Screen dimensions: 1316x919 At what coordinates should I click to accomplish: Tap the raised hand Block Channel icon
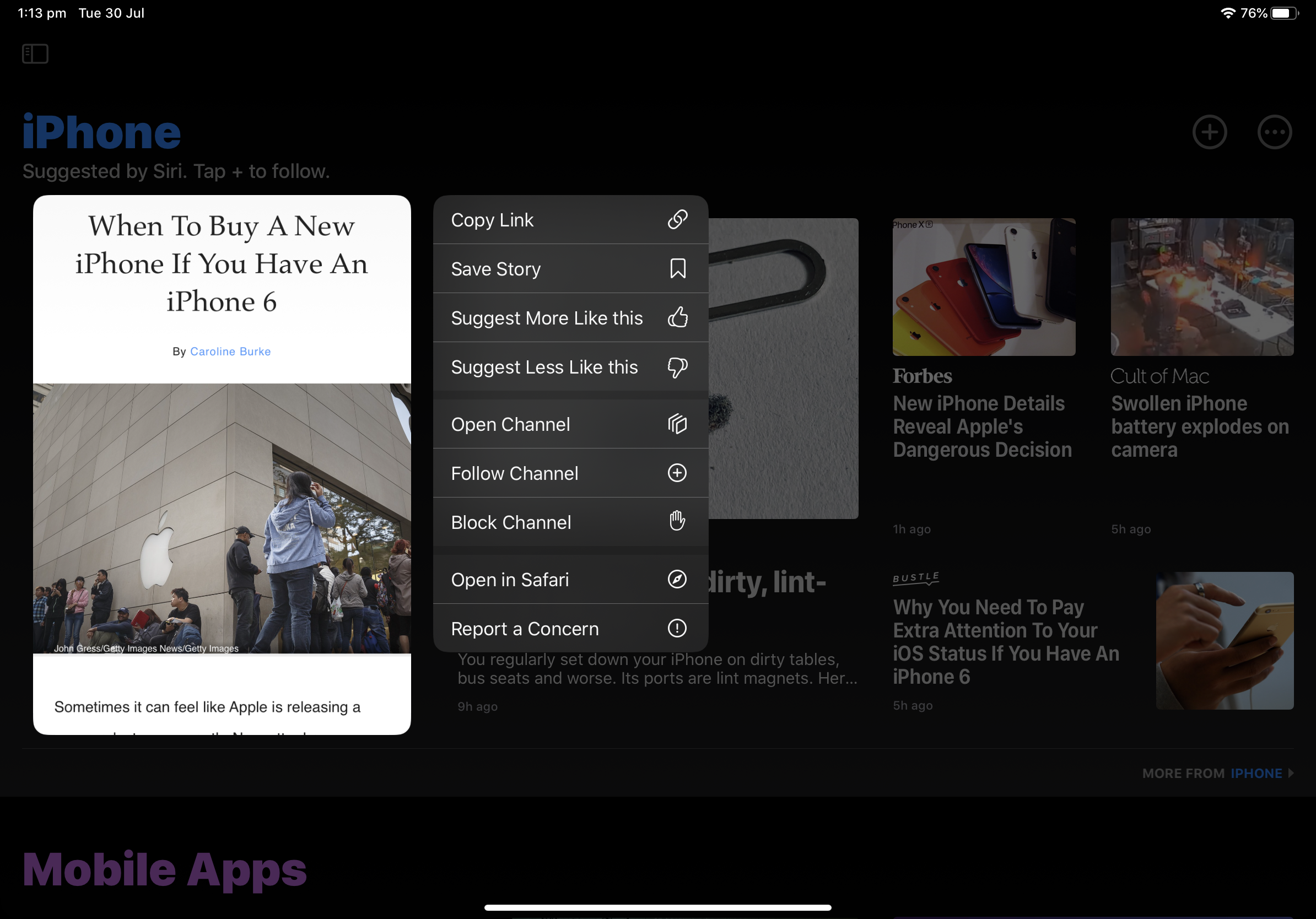[x=677, y=521]
